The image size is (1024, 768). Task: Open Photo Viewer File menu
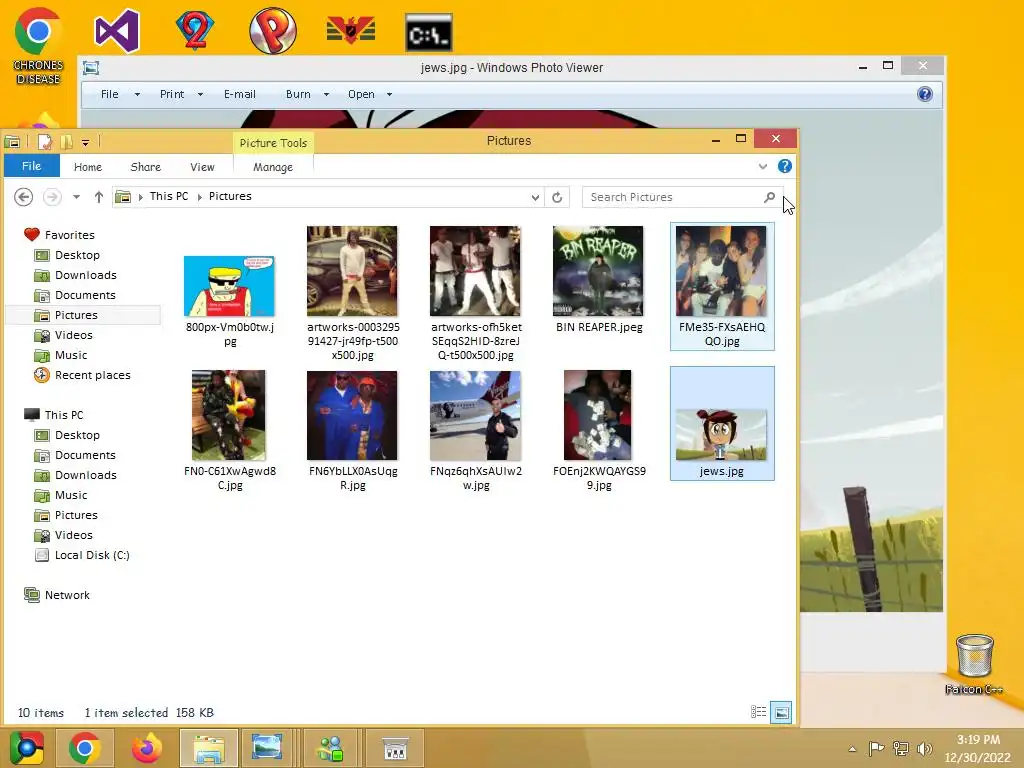120,94
